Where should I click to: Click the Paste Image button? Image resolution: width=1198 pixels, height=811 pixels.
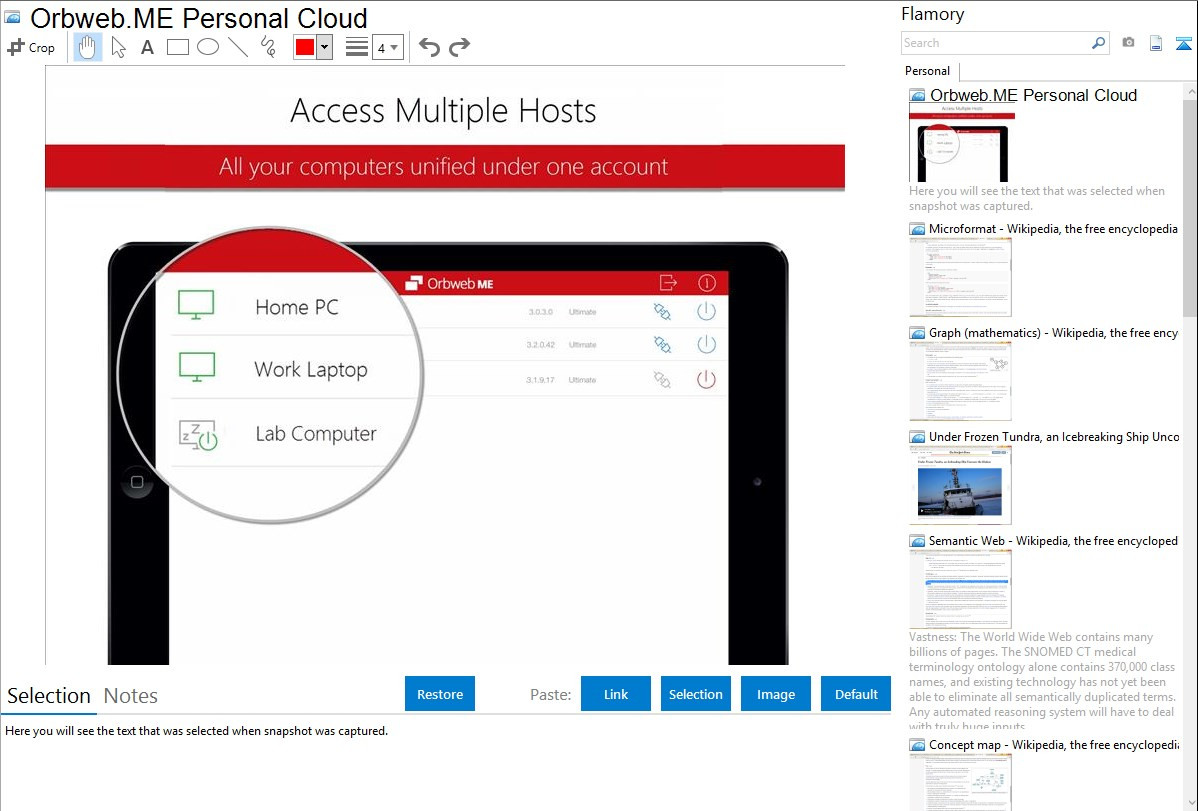[x=776, y=694]
